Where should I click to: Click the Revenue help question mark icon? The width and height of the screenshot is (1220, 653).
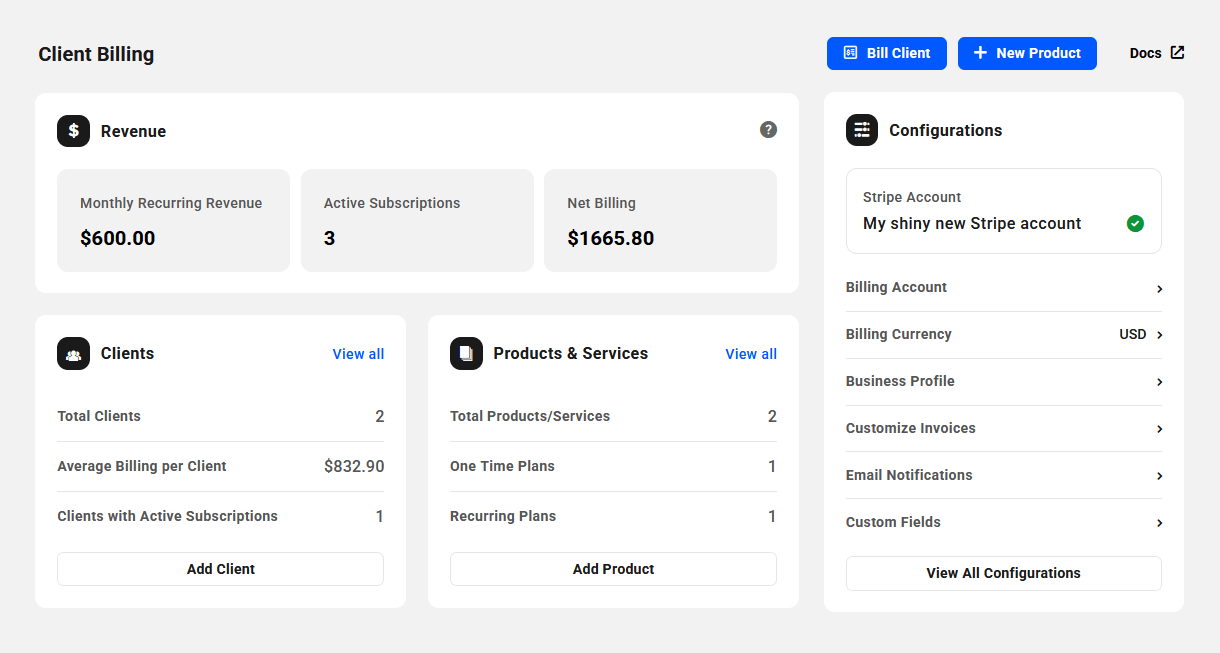pos(768,129)
